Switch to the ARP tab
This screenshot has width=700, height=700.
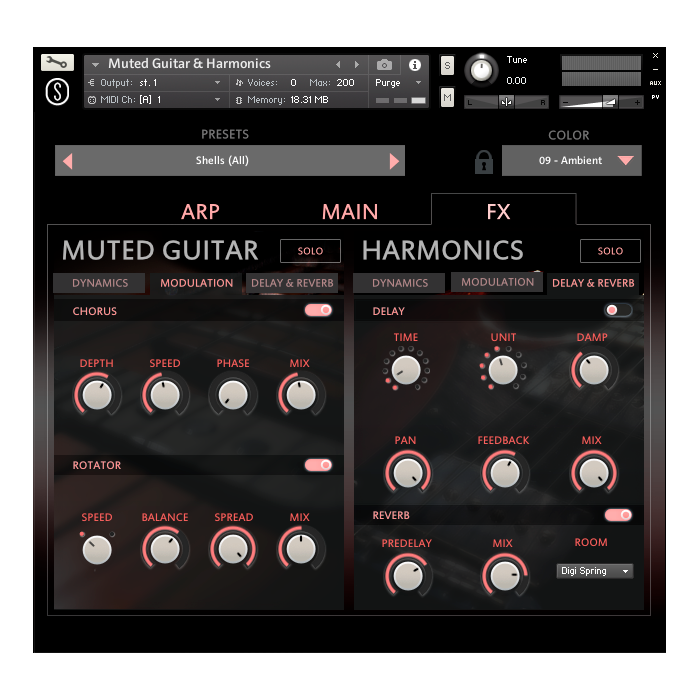[200, 211]
